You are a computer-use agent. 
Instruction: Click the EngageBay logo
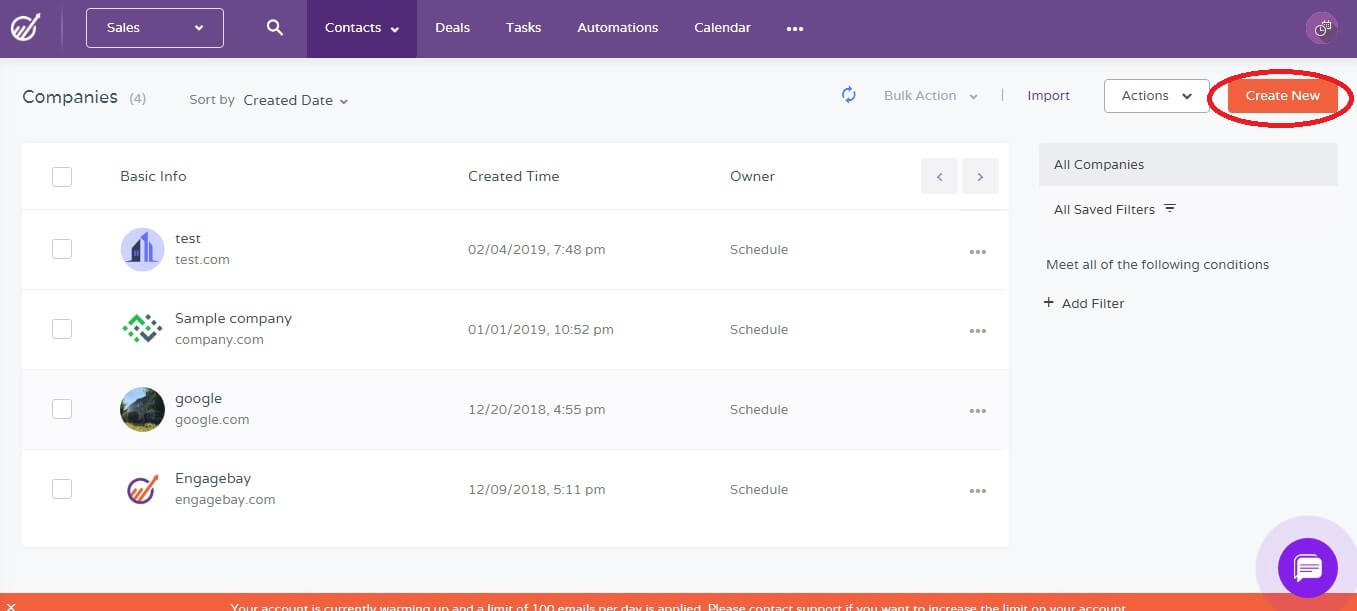27,27
